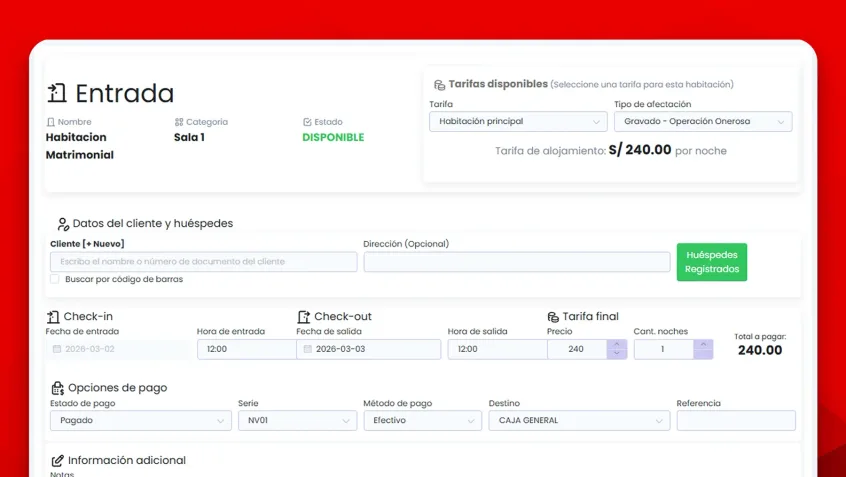
Task: Focus the Dirección (Opcional) field
Action: [517, 262]
